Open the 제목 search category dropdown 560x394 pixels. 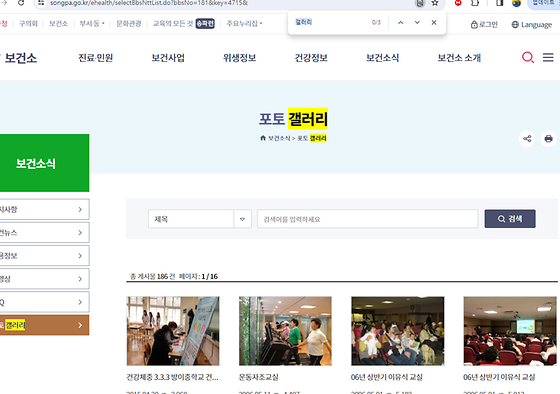click(x=200, y=219)
